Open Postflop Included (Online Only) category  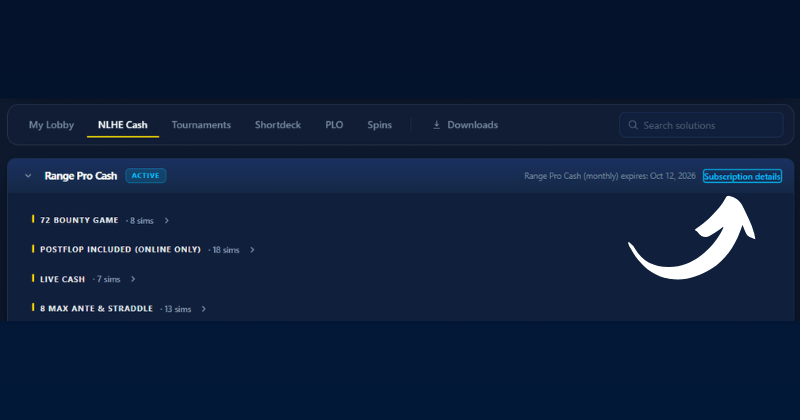coord(120,249)
